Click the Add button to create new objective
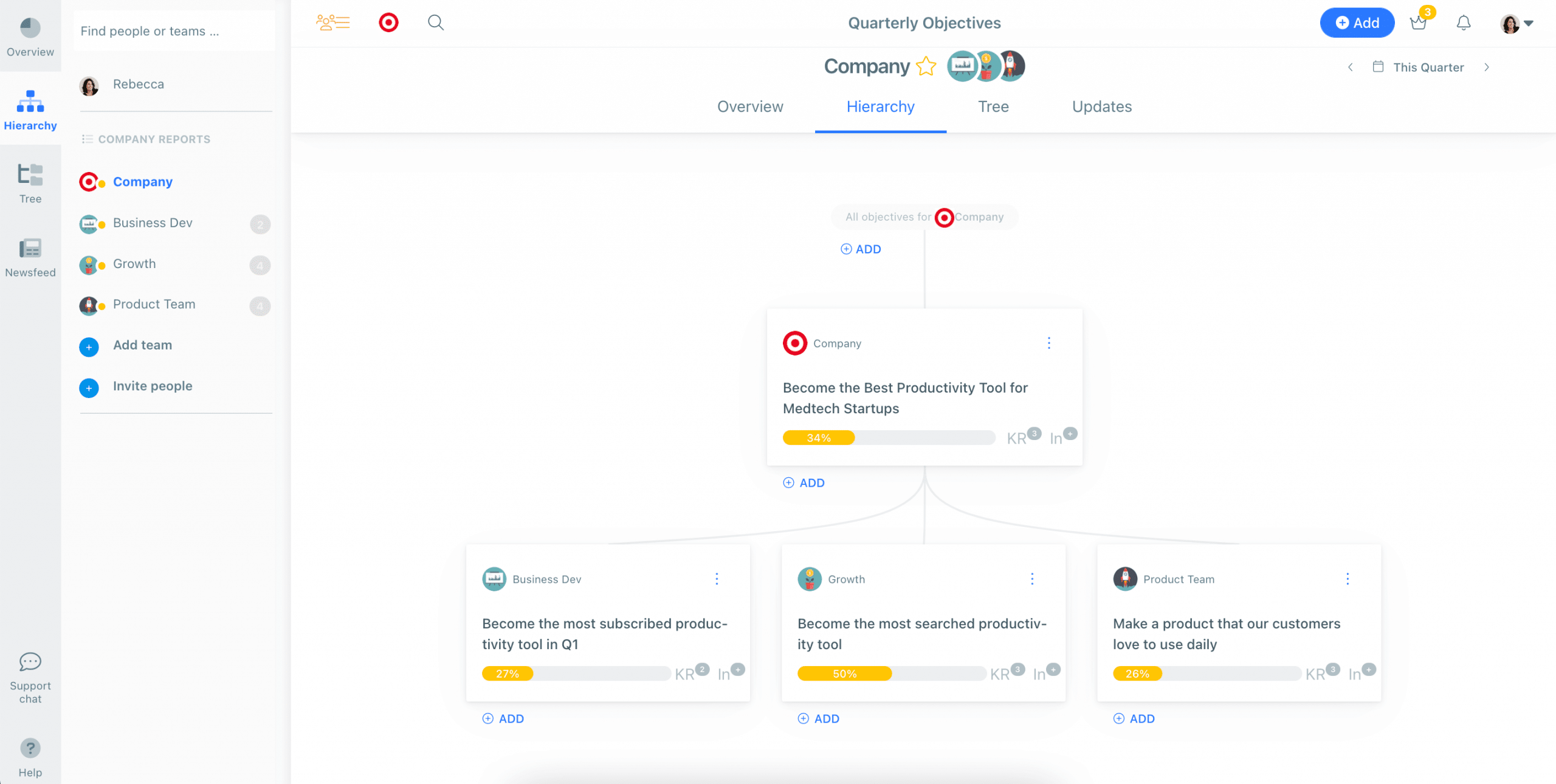Image resolution: width=1556 pixels, height=784 pixels. (x=1356, y=22)
